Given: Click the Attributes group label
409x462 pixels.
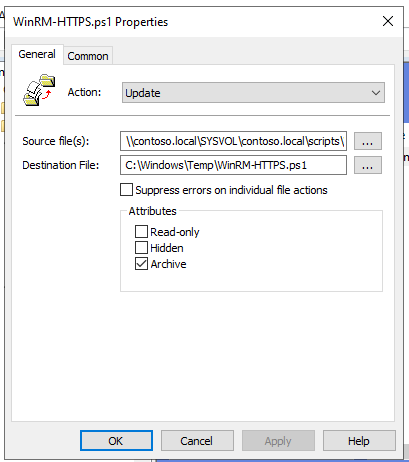Looking at the screenshot, I should (152, 211).
